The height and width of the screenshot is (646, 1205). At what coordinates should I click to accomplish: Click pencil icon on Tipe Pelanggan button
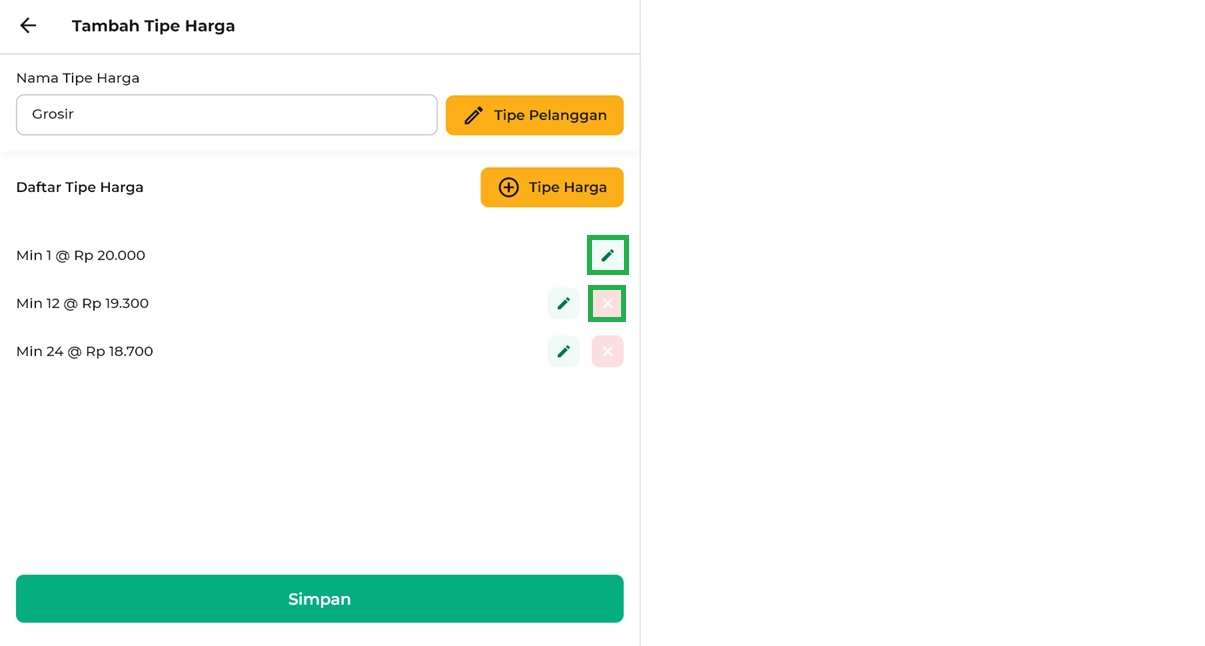point(474,115)
